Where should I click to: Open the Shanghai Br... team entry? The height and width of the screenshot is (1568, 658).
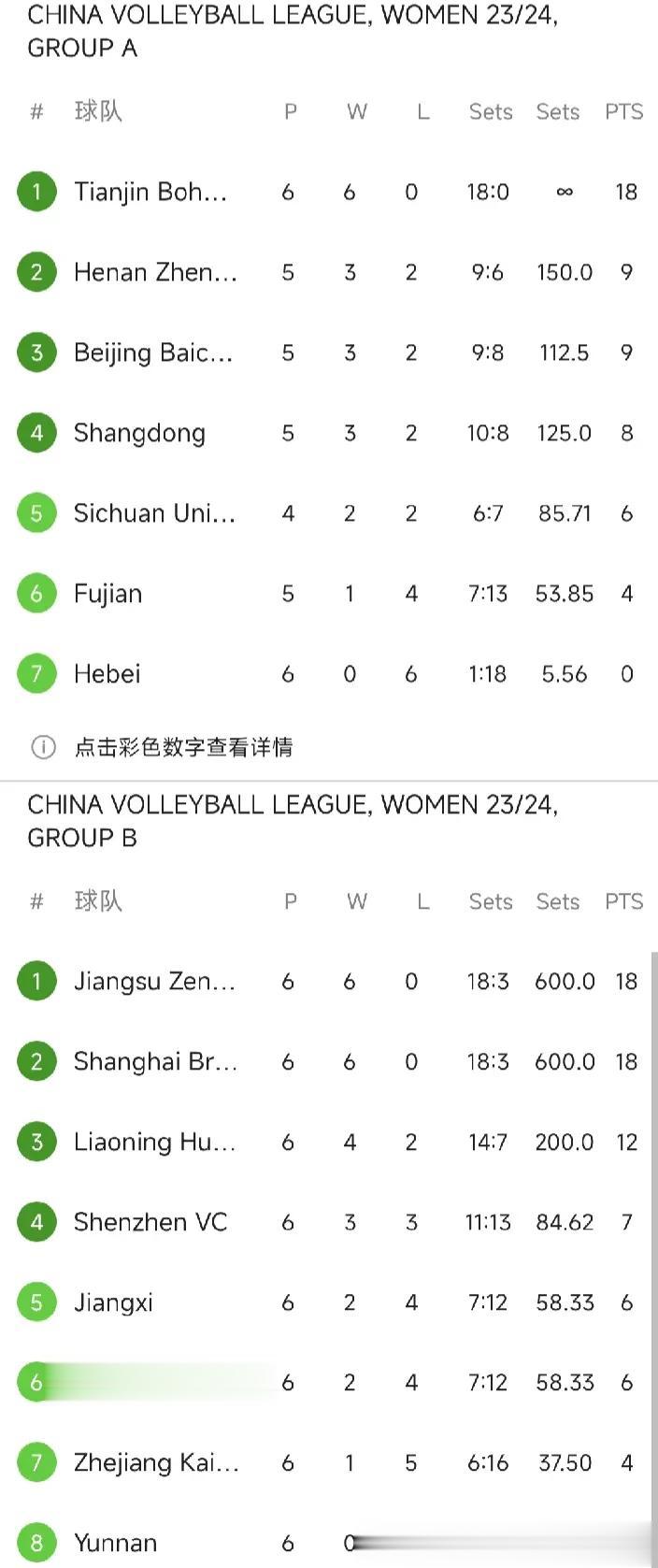pos(155,1061)
